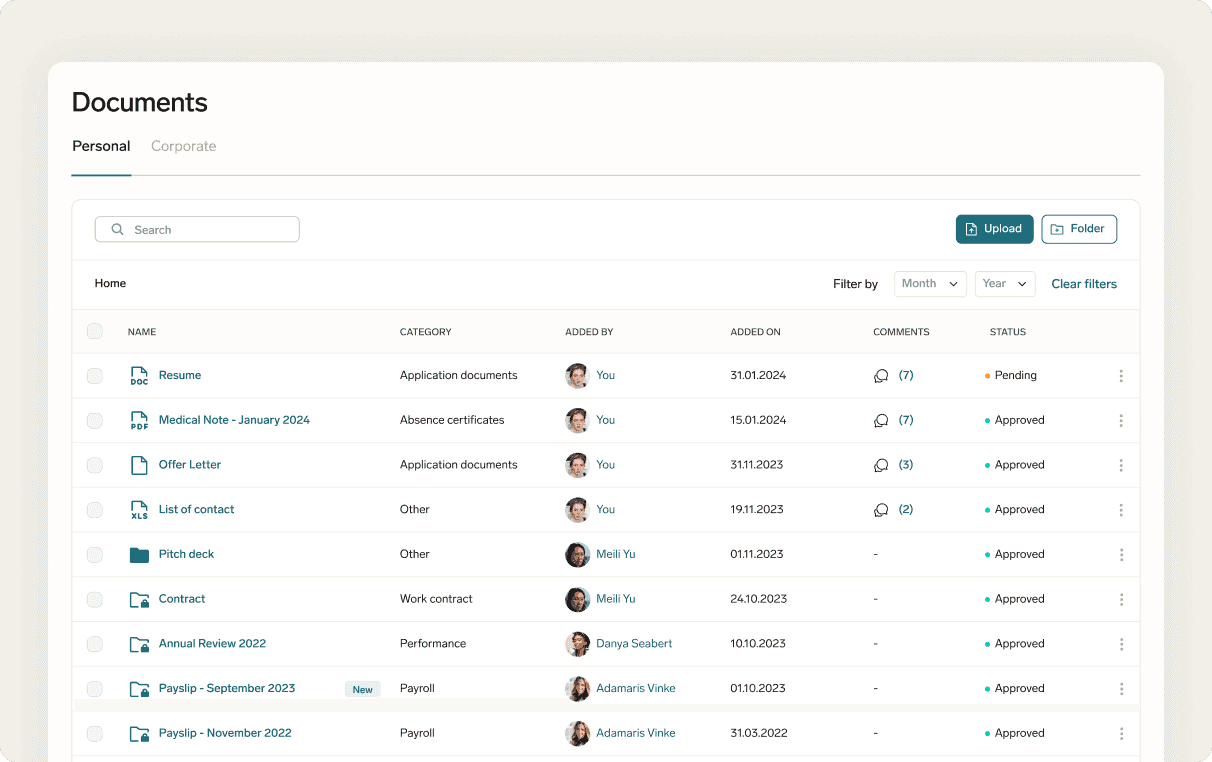Open the three-dot menu for Pitch deck

[x=1121, y=555]
